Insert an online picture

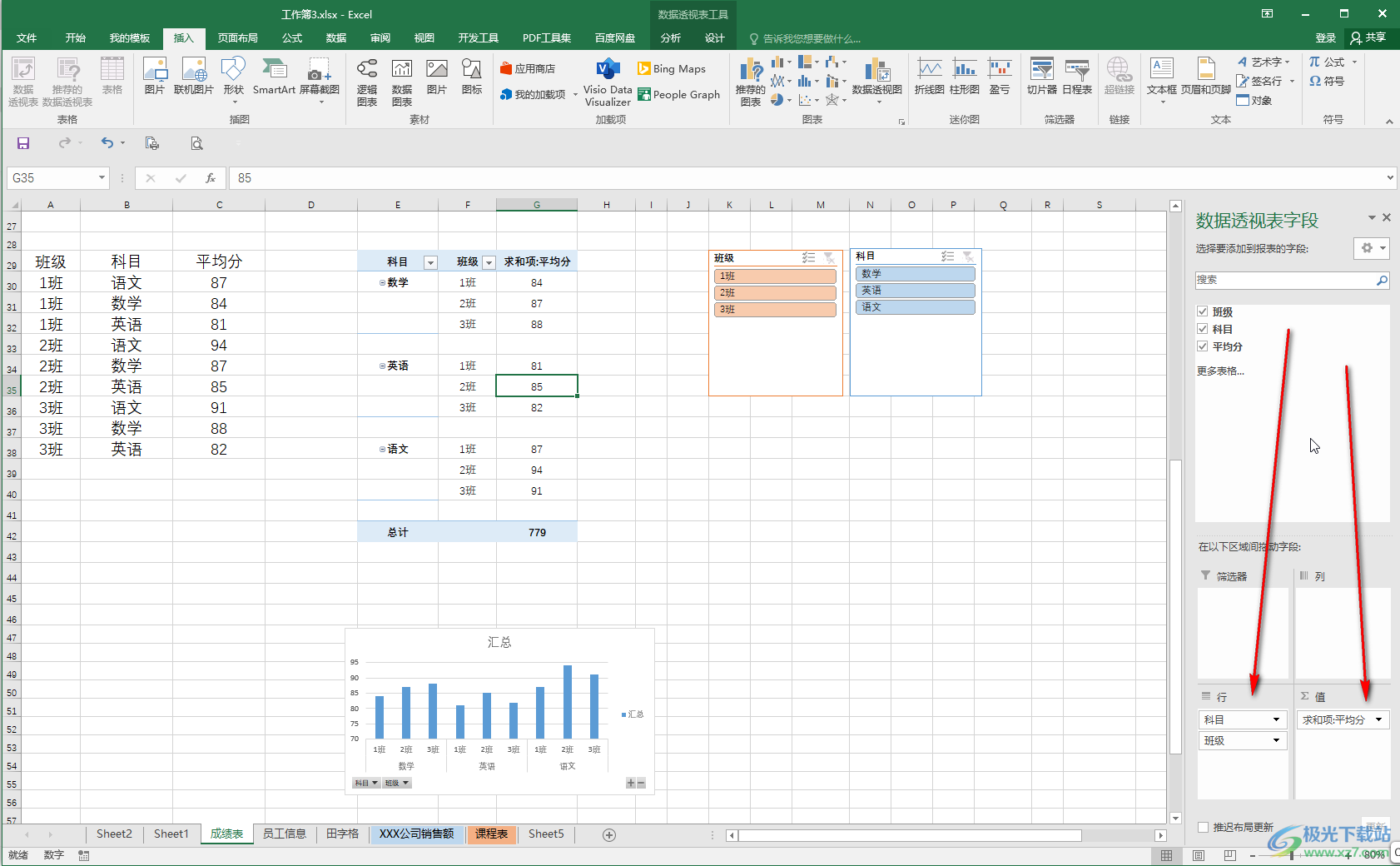pyautogui.click(x=194, y=77)
